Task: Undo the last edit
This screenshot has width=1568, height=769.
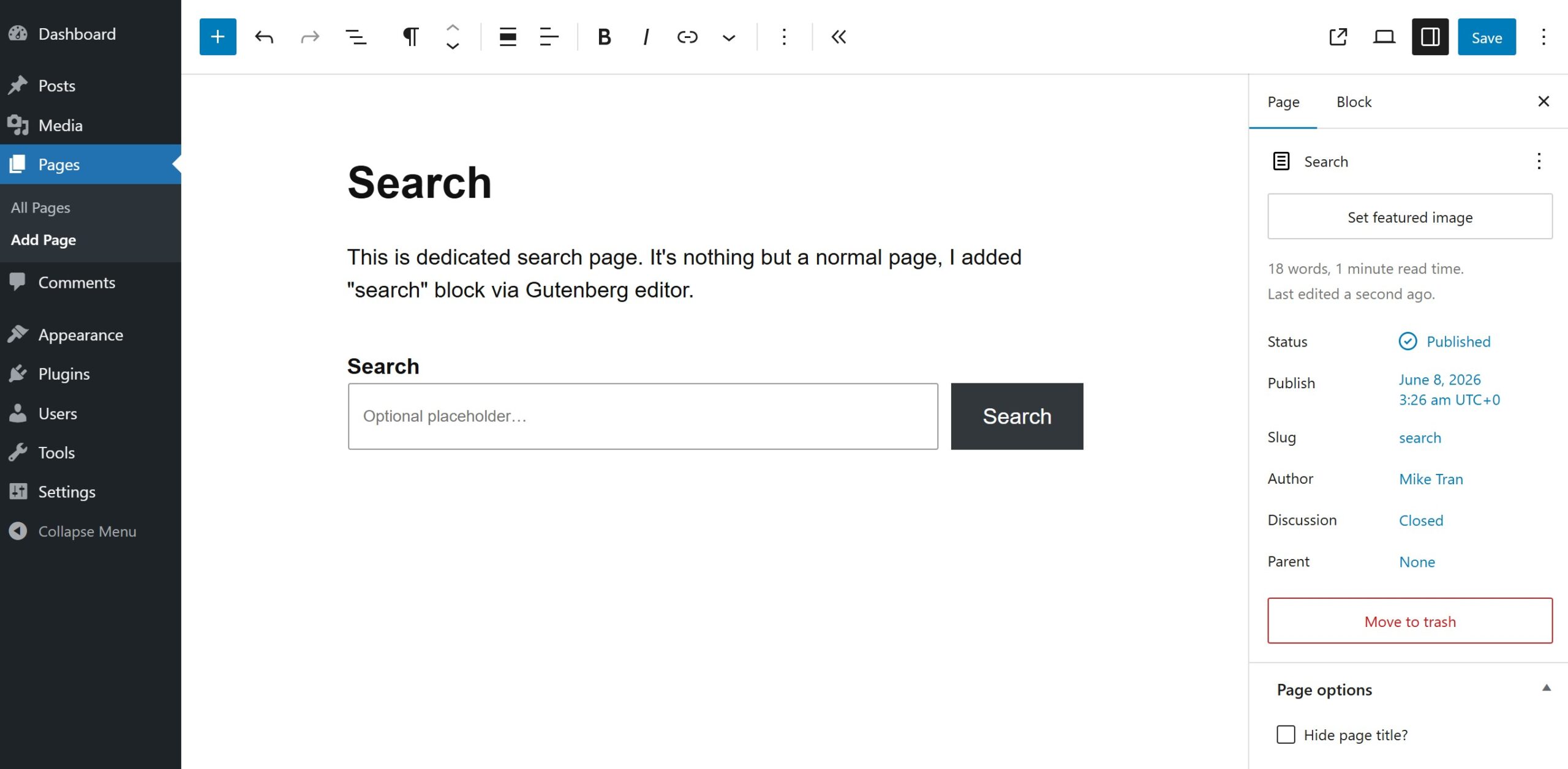Action: (x=264, y=37)
